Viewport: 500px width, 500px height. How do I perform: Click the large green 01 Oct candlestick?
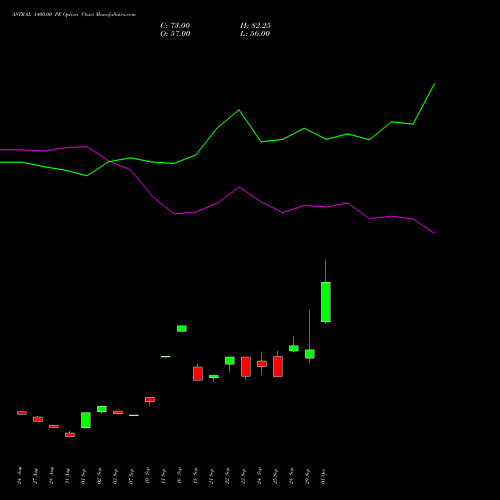(x=326, y=302)
